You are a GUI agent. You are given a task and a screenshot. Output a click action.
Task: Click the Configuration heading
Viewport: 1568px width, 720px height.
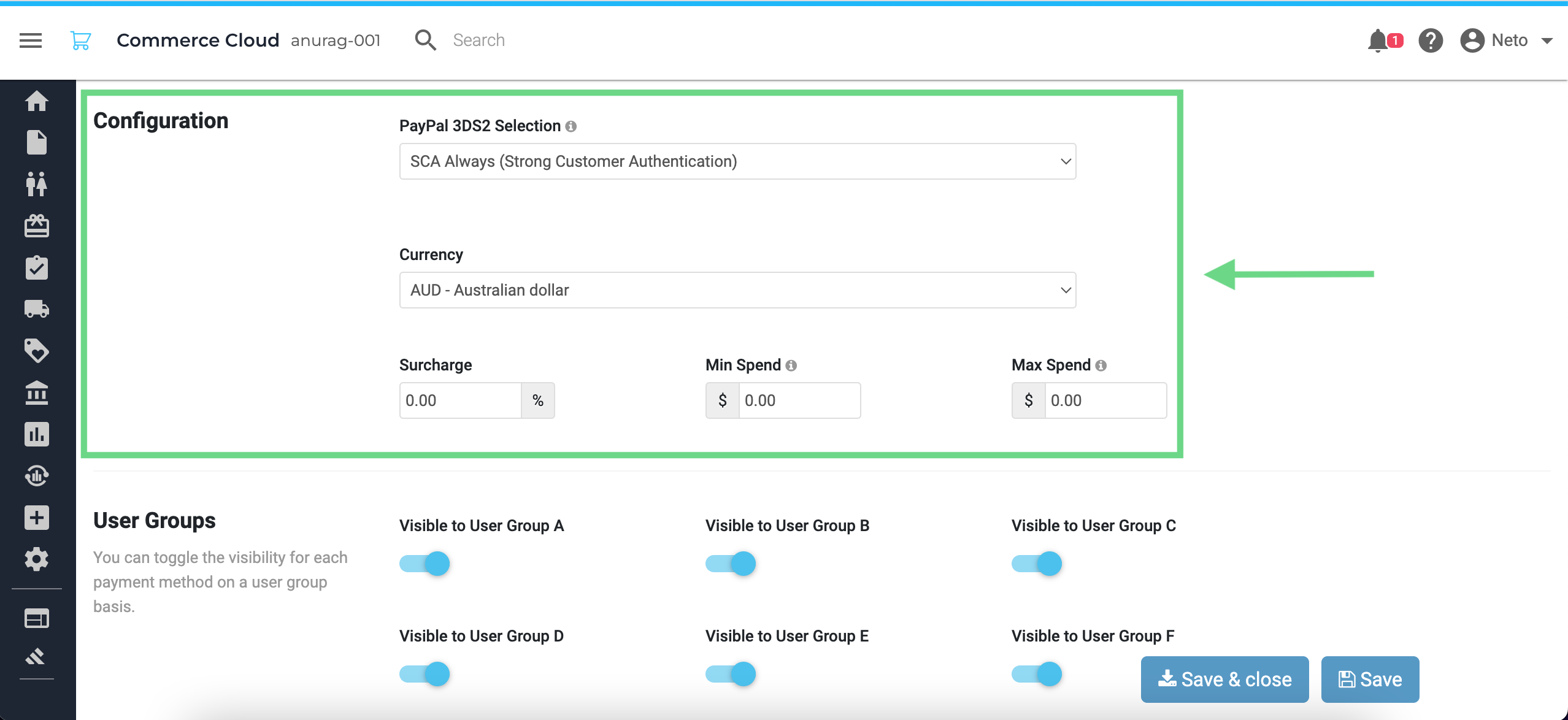[x=161, y=121]
